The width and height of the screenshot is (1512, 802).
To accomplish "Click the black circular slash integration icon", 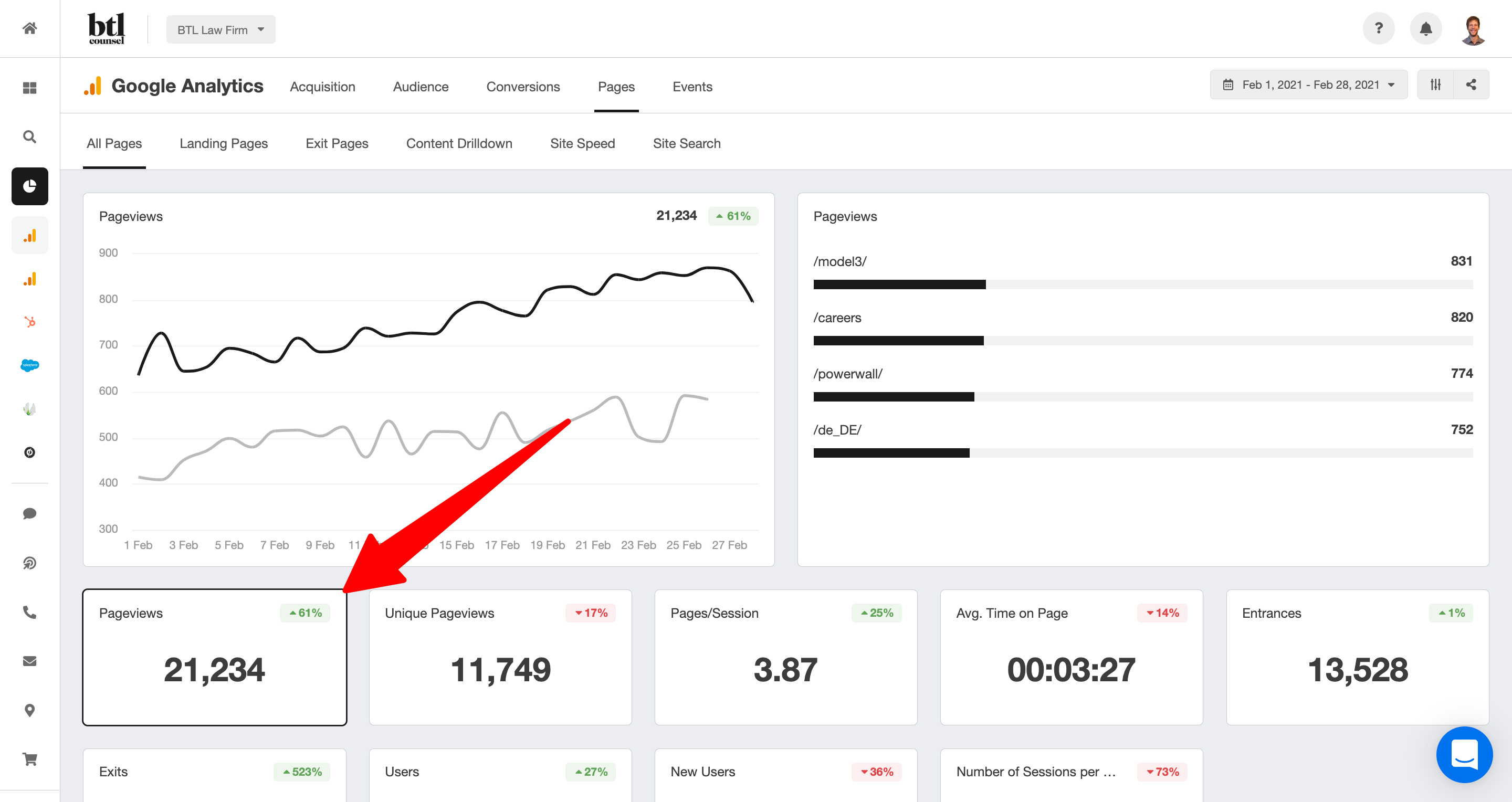I will pos(29,452).
